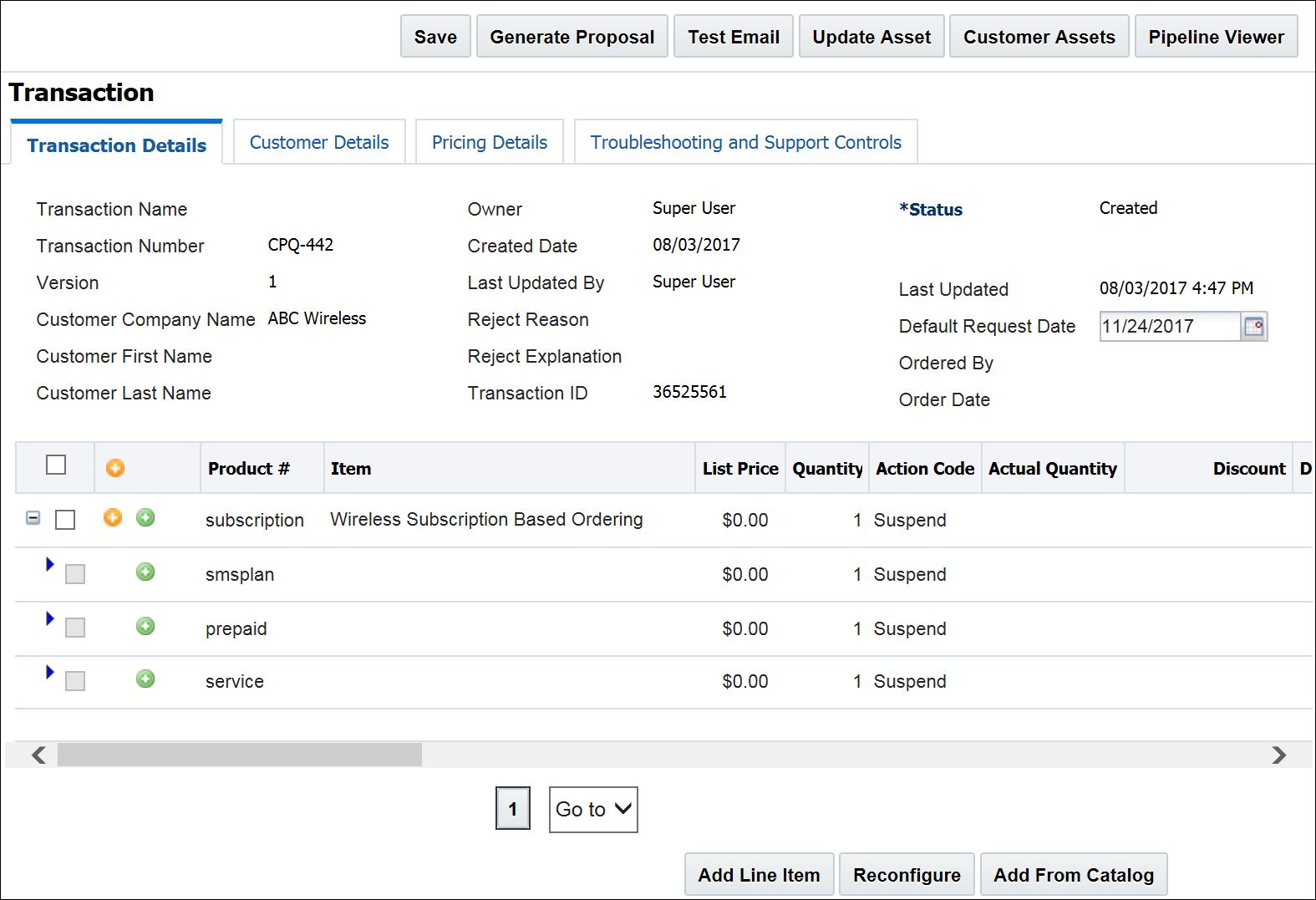Click the Default Request Date input field

point(1170,327)
